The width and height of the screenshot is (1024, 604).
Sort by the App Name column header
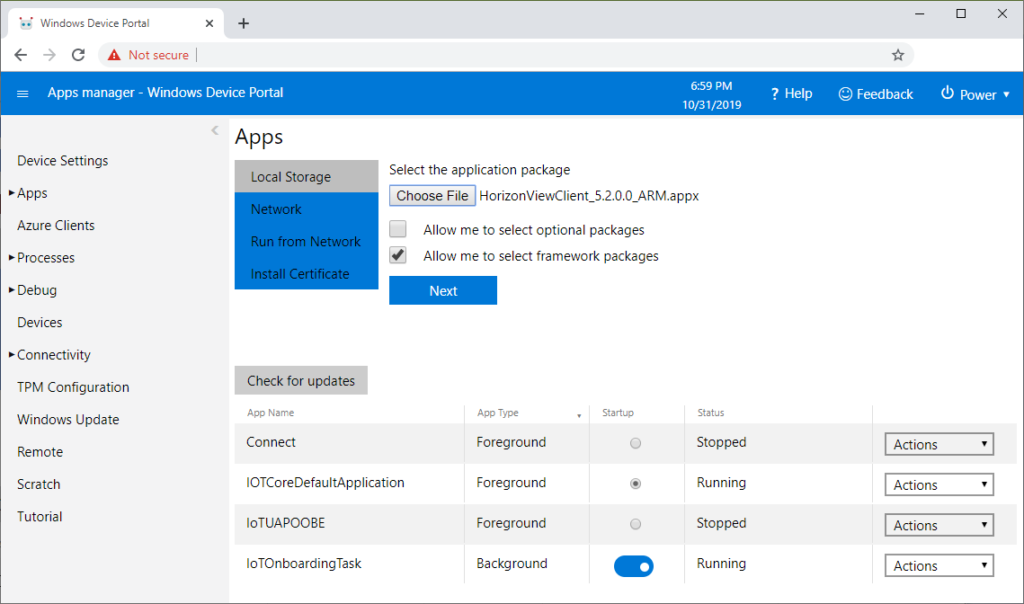[x=270, y=413]
